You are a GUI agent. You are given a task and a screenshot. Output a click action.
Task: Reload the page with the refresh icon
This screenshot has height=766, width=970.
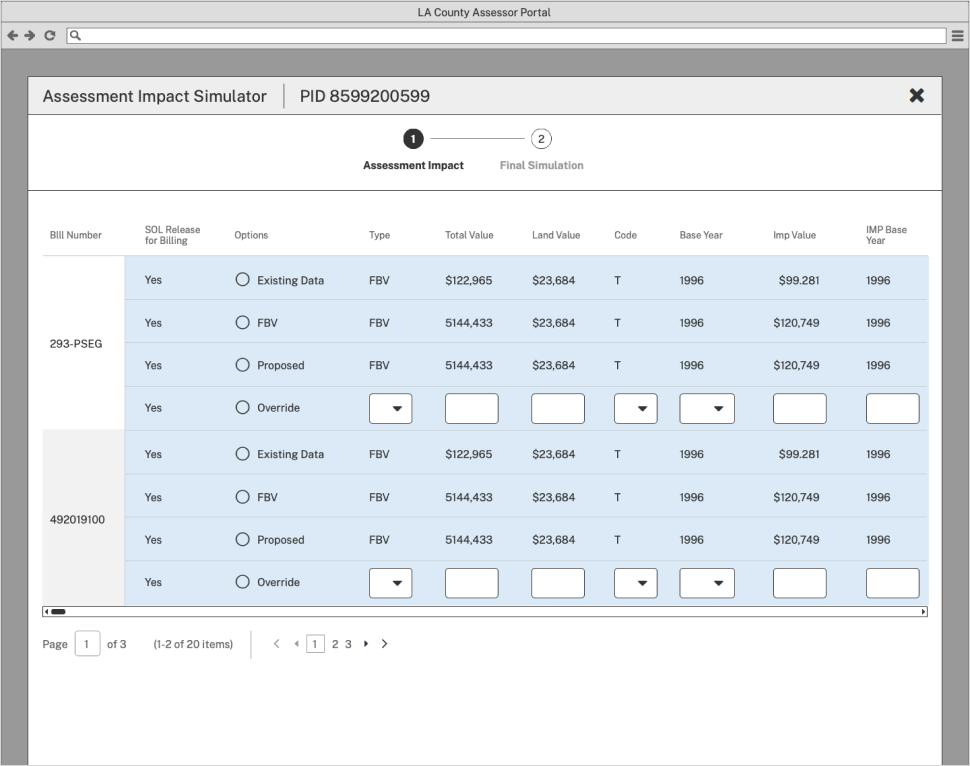pyautogui.click(x=49, y=35)
